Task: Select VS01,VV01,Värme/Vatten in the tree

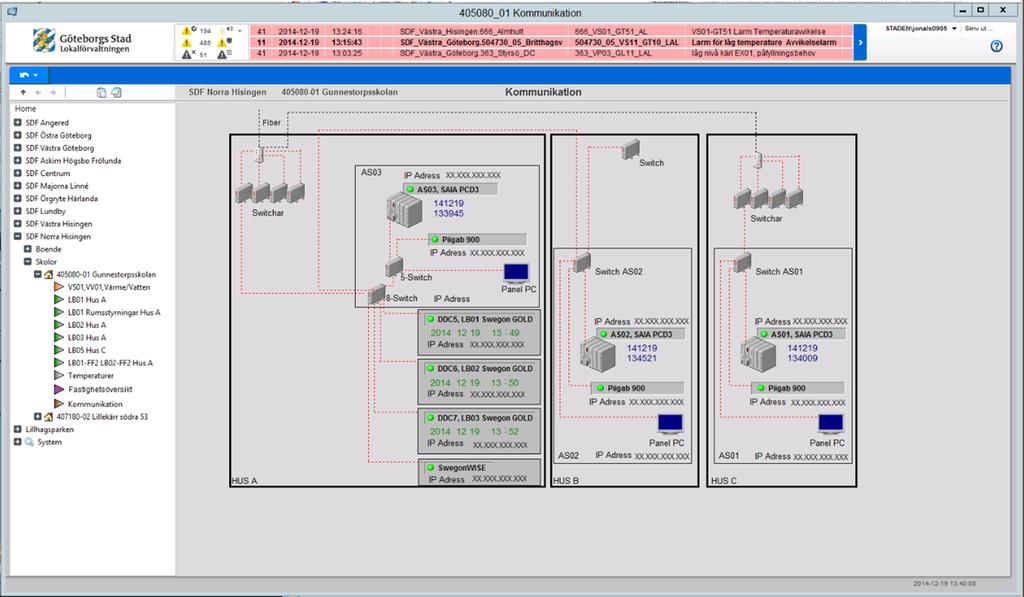Action: (x=109, y=287)
